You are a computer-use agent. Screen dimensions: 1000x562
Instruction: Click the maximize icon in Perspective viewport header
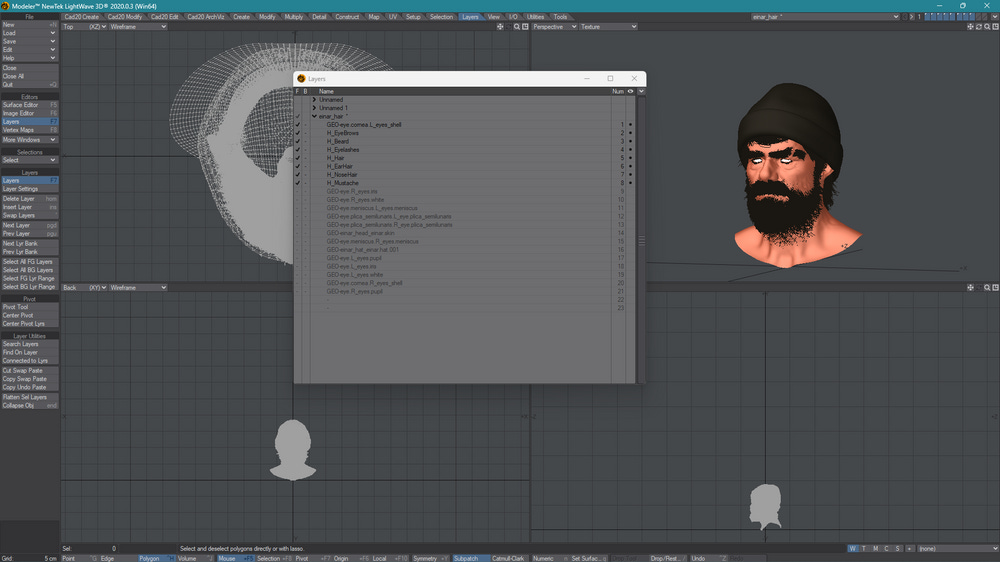(996, 27)
